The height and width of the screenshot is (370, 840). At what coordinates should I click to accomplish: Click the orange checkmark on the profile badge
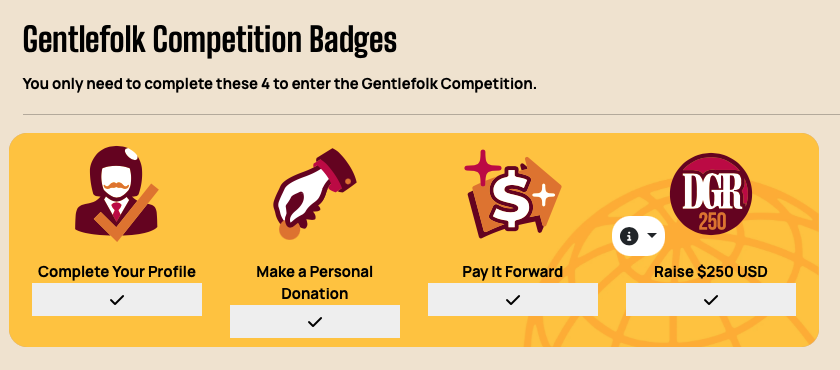[x=126, y=213]
